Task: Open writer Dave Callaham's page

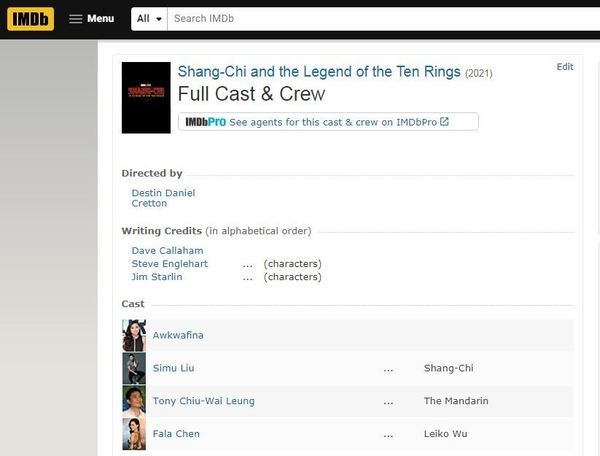Action: coord(167,250)
